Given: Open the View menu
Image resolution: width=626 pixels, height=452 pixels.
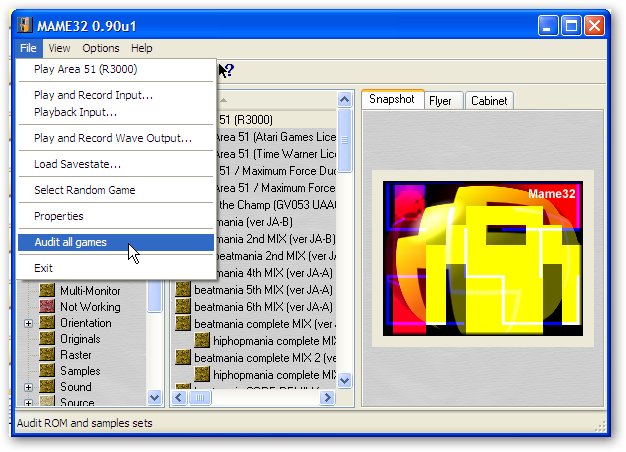Looking at the screenshot, I should click(x=59, y=48).
